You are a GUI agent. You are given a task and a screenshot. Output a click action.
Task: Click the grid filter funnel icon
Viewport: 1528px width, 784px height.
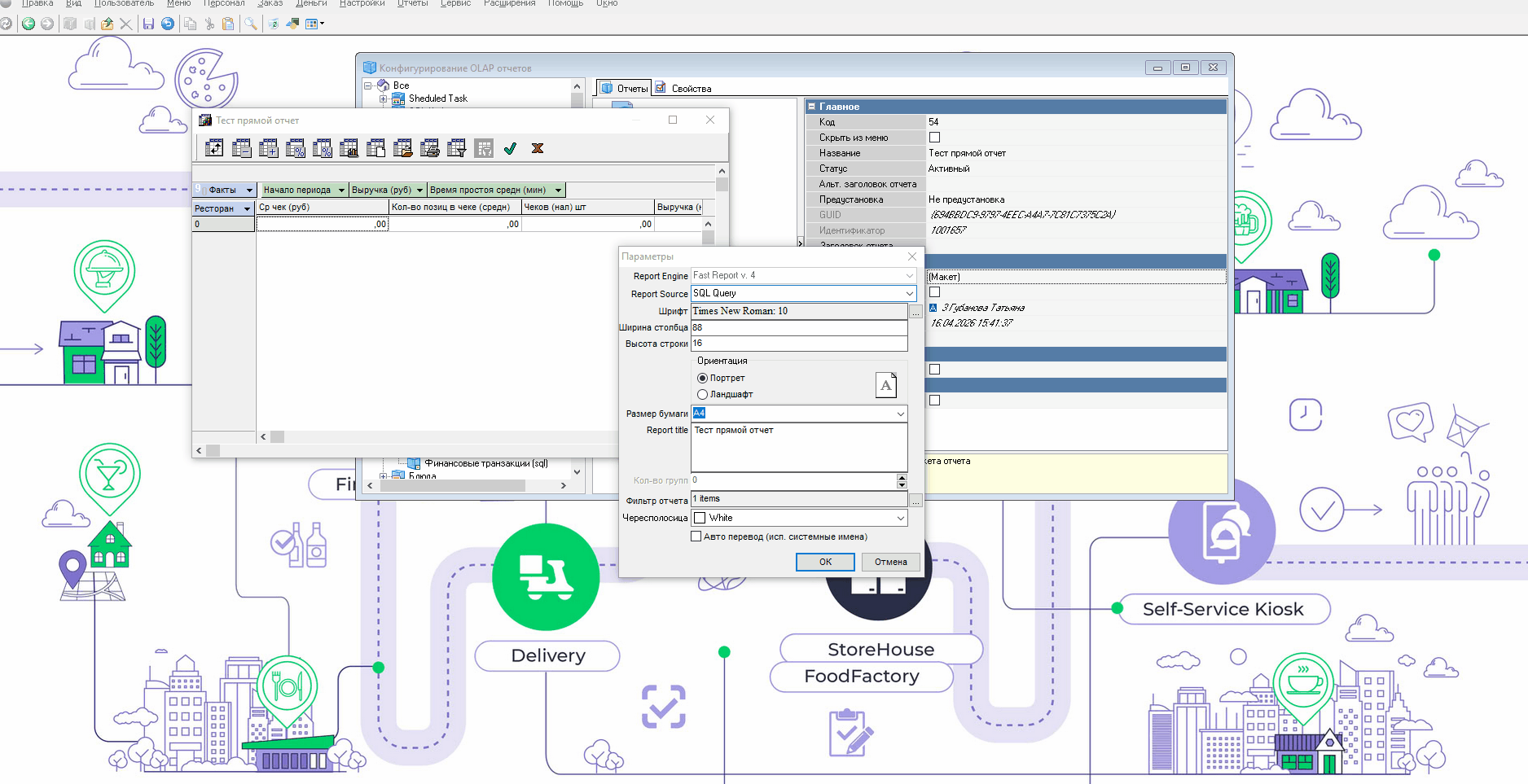(457, 148)
